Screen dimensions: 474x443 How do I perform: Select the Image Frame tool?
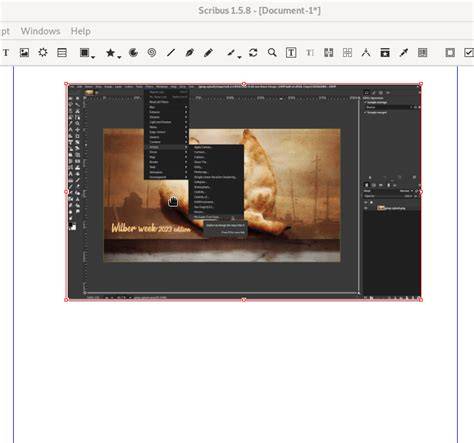tap(24, 53)
